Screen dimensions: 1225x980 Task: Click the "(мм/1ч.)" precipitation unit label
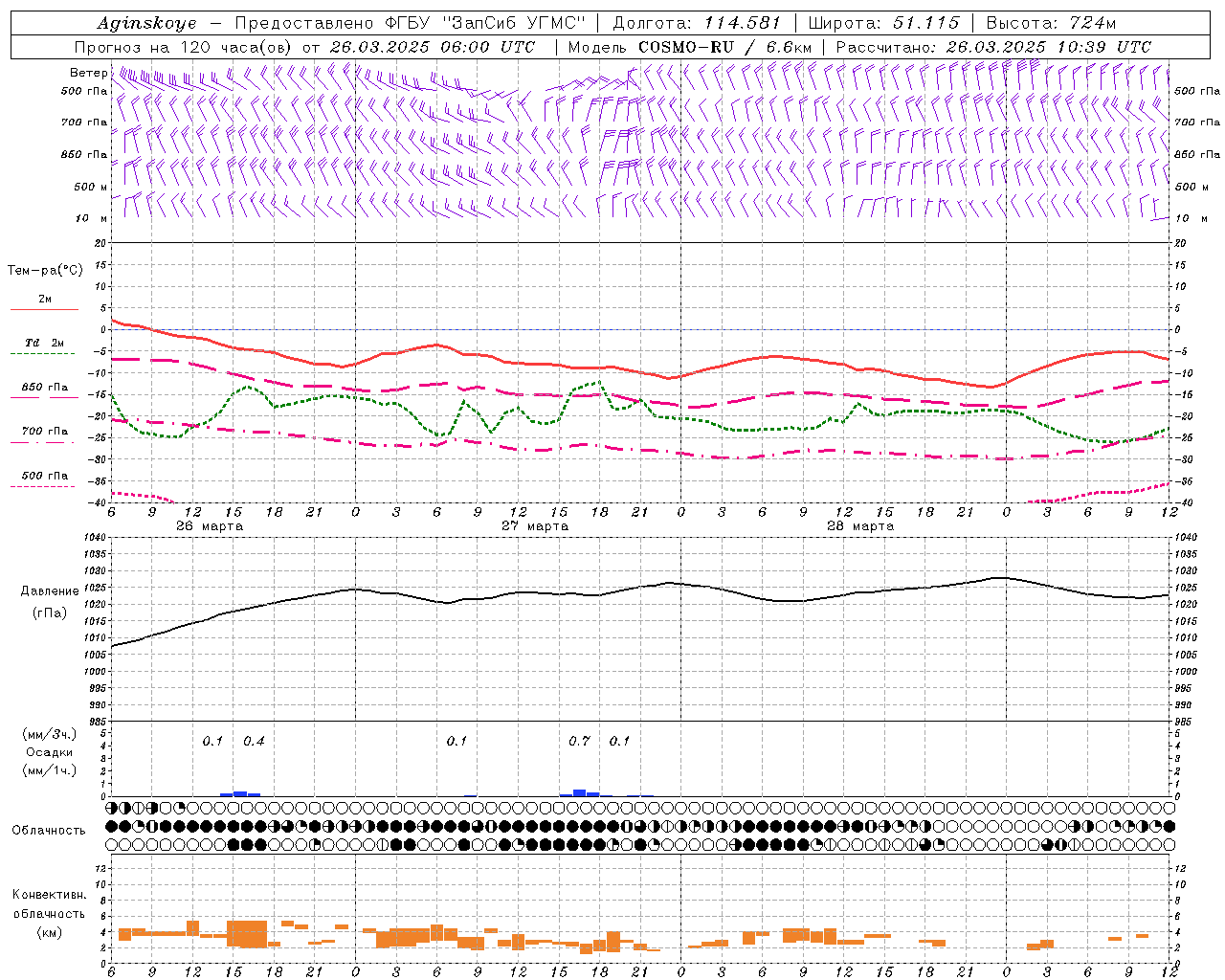coord(50,770)
